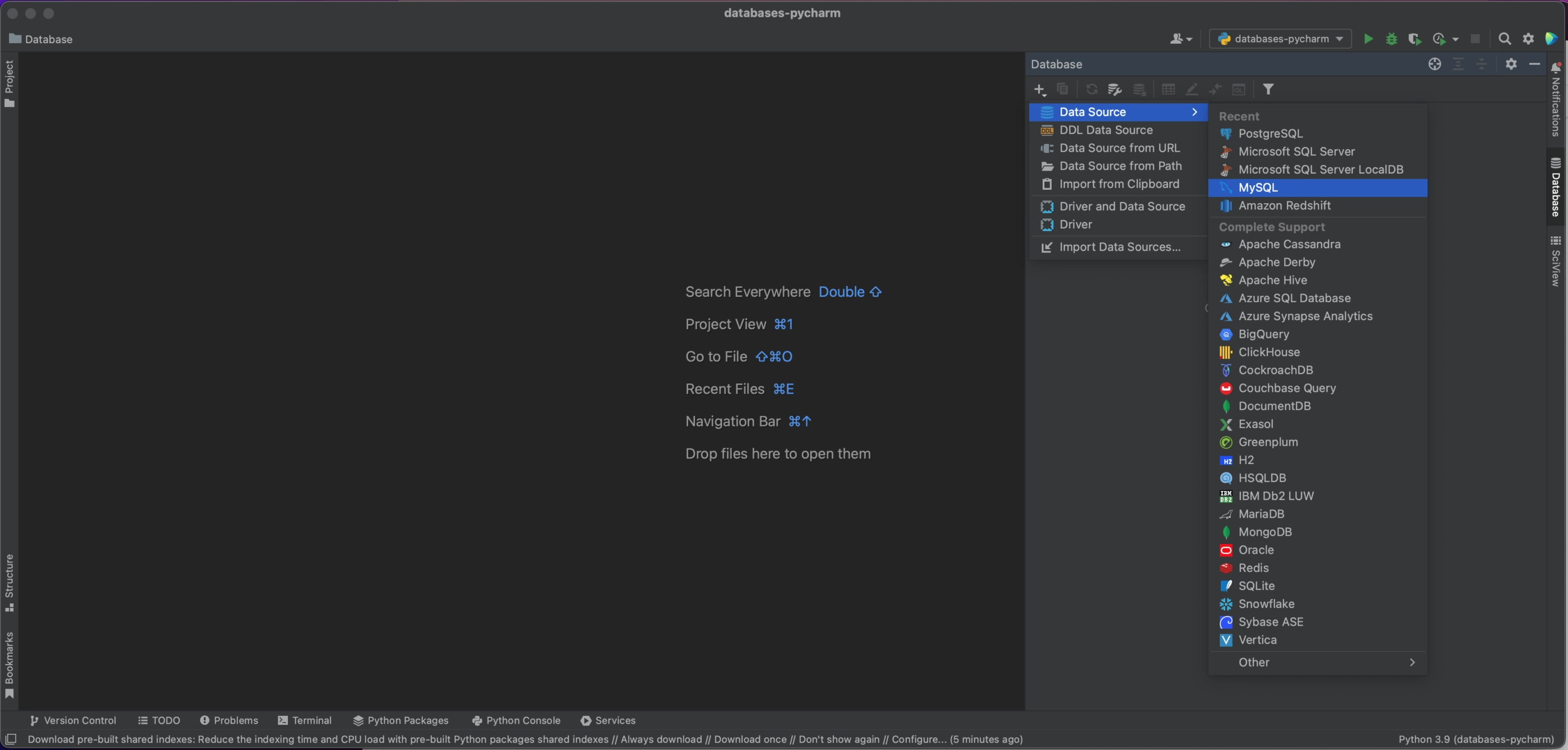Click the Deactivate data source icon

tap(1139, 90)
